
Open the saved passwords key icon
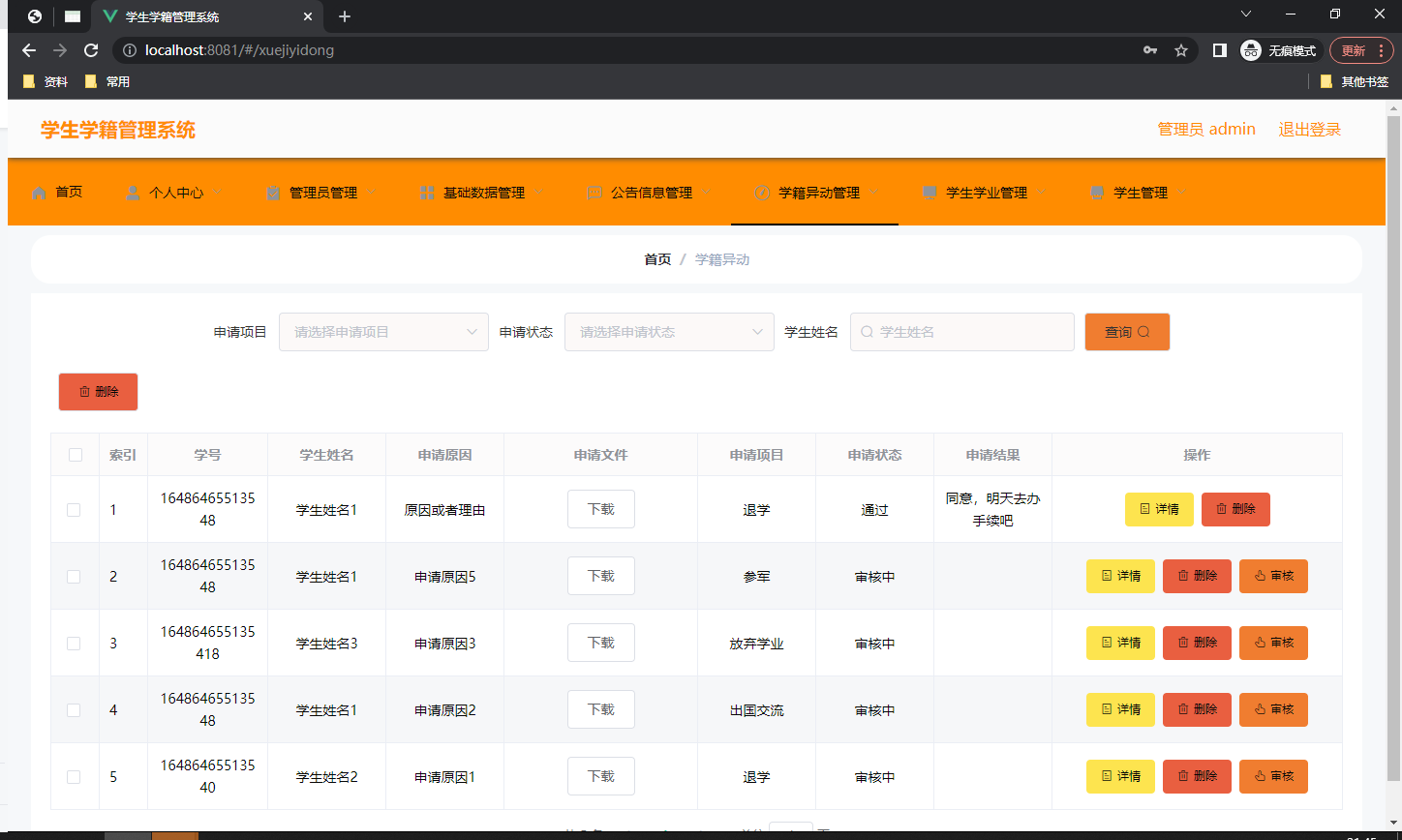(1150, 50)
